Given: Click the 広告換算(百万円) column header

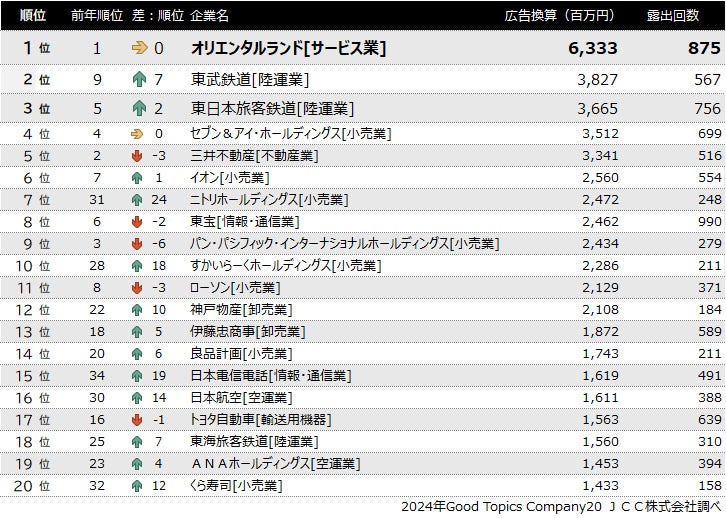Looking at the screenshot, I should [560, 15].
